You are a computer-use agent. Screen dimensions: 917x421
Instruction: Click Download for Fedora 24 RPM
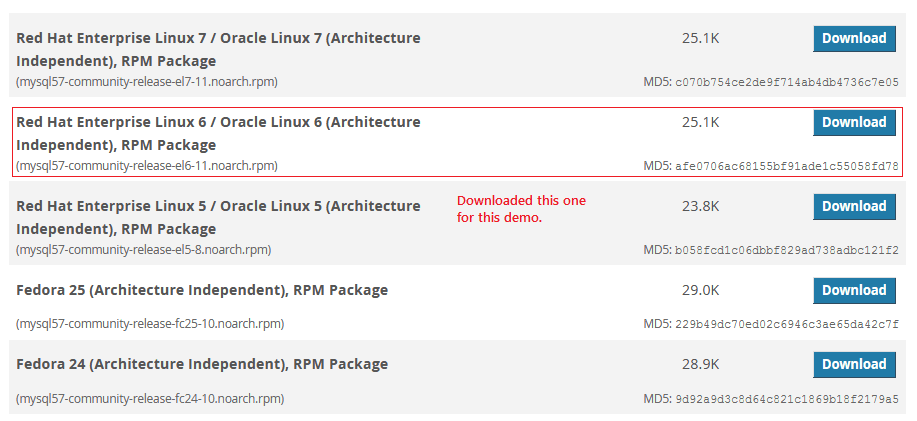(x=853, y=365)
